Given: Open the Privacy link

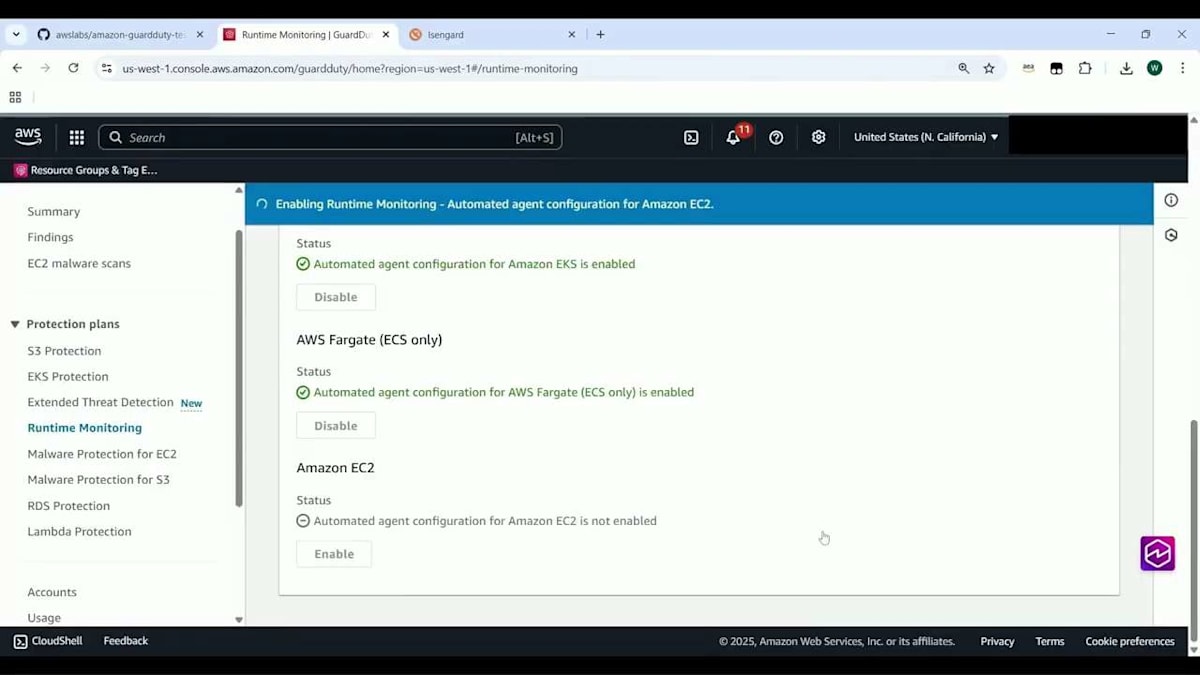Looking at the screenshot, I should tap(997, 641).
